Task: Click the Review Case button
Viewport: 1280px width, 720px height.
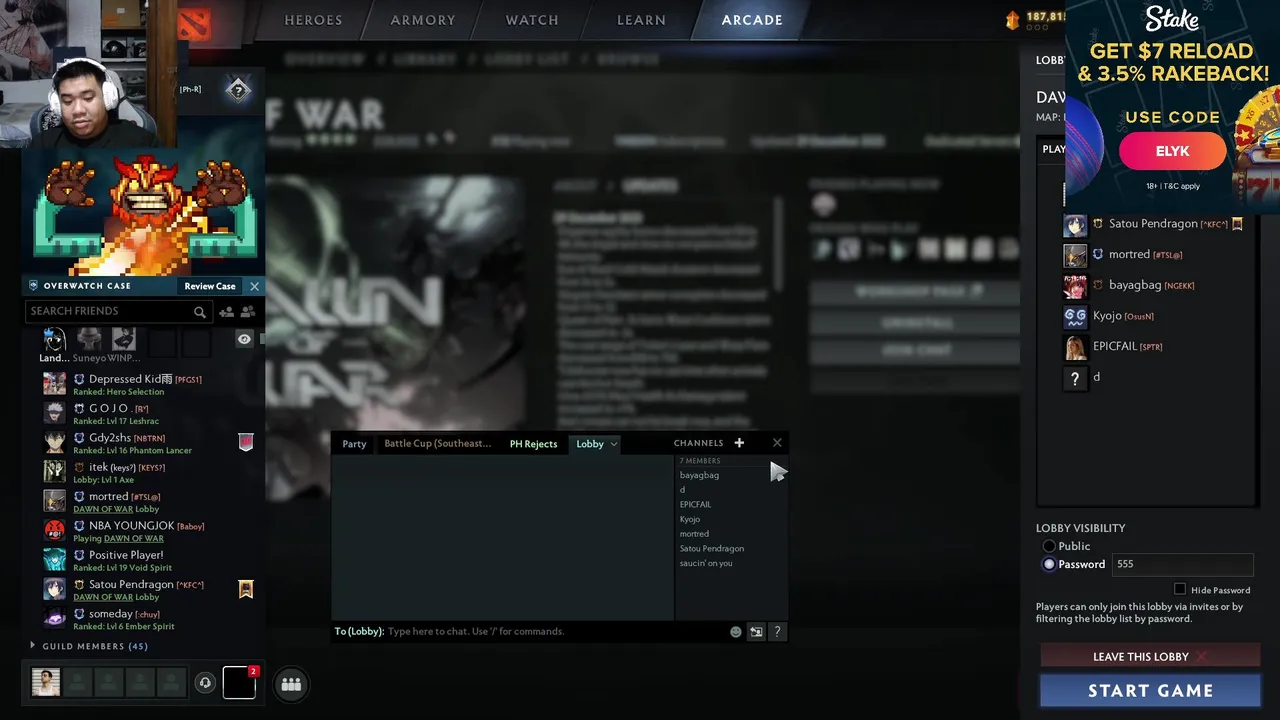Action: 210,286
